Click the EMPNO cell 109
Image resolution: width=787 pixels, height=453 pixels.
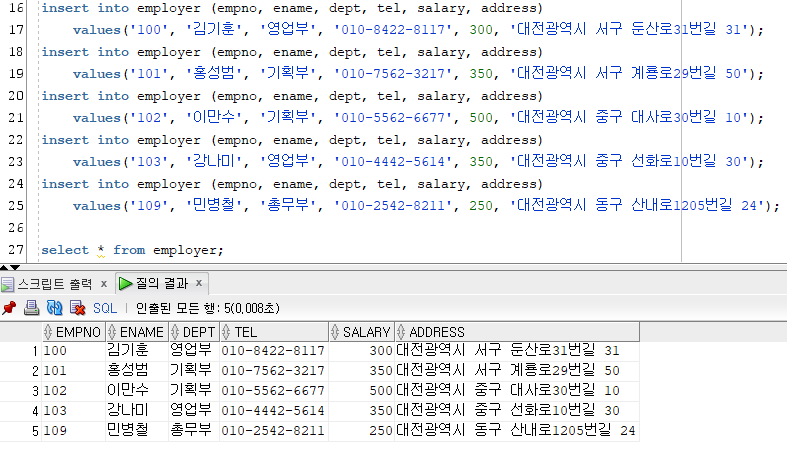(x=73, y=431)
